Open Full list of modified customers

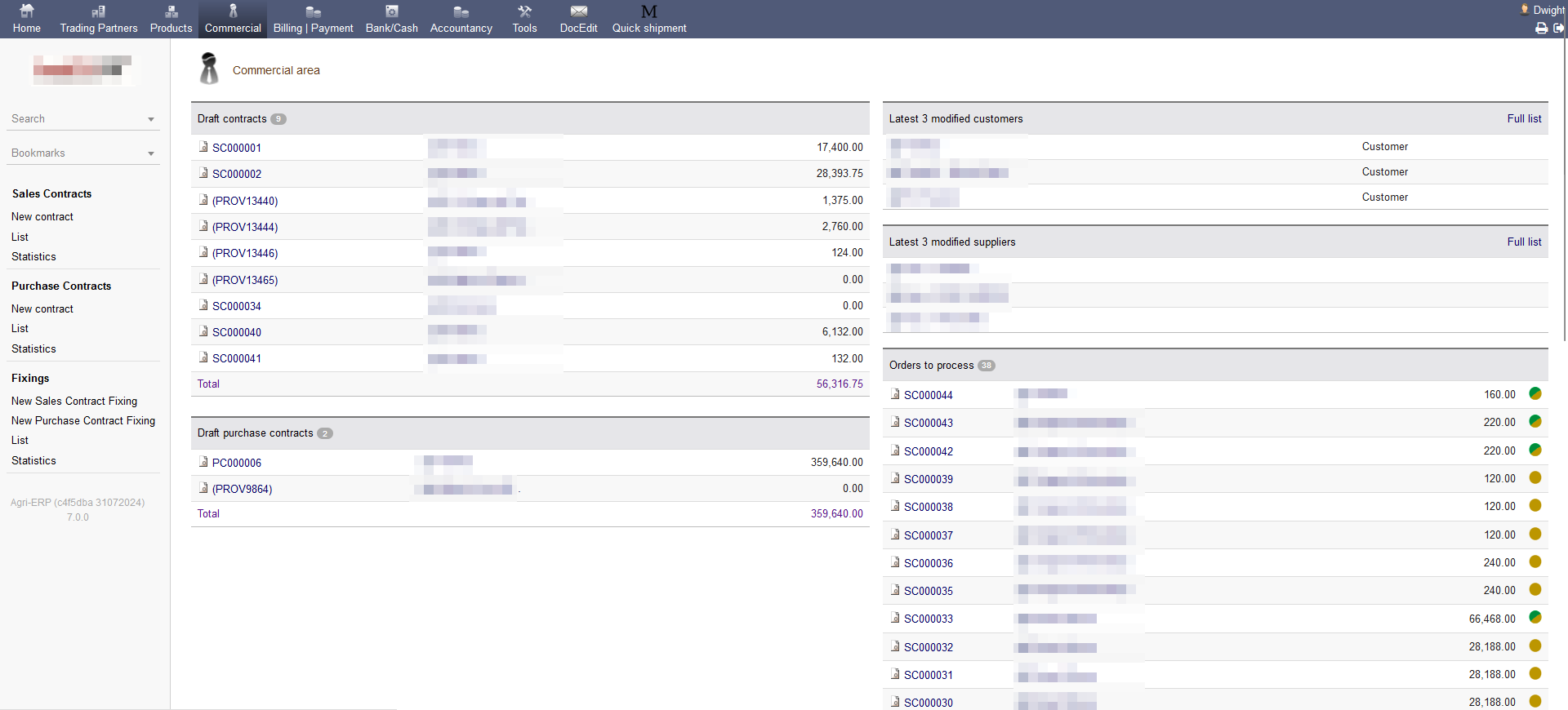[1524, 118]
